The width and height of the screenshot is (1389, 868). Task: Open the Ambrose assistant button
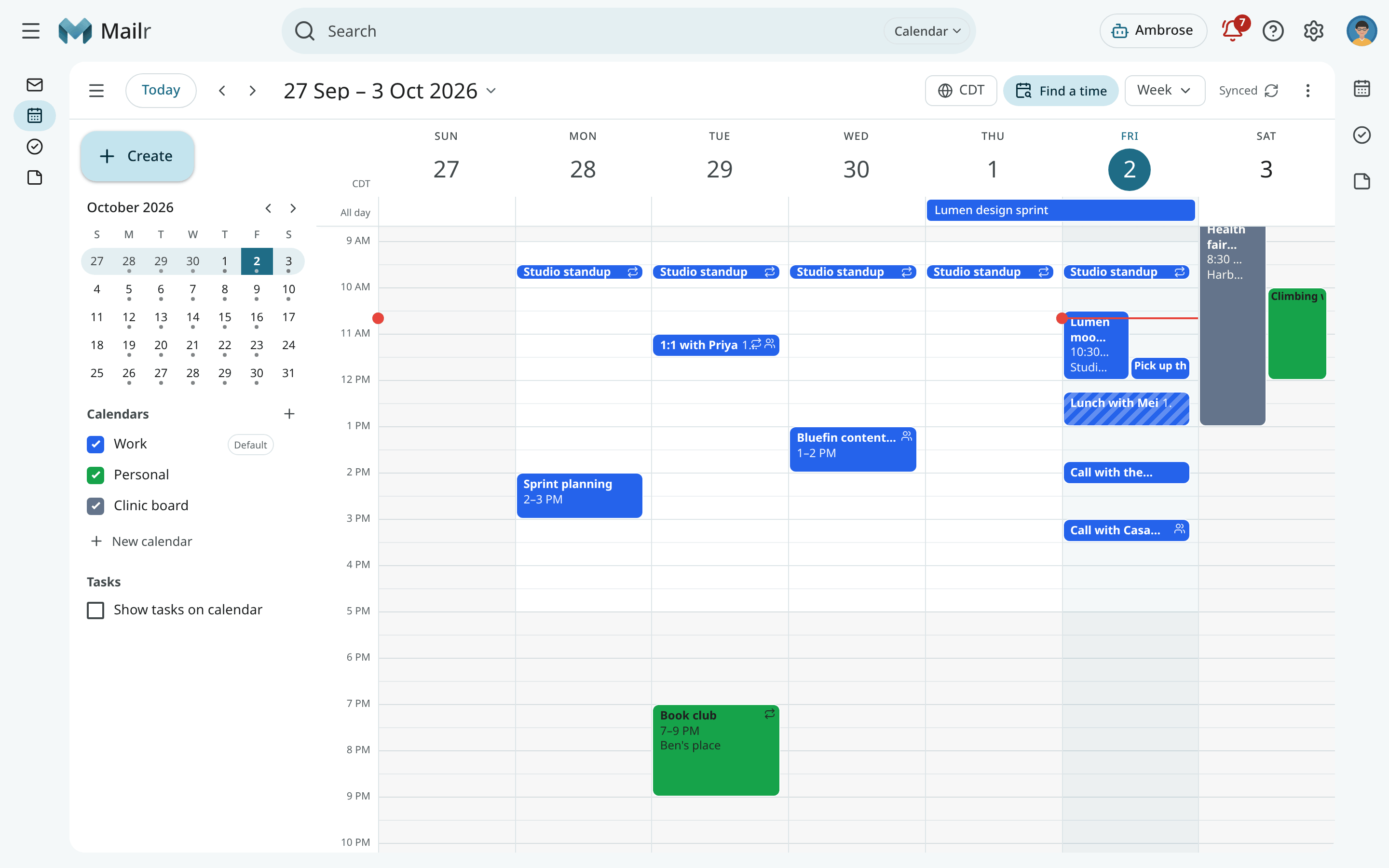pos(1153,31)
